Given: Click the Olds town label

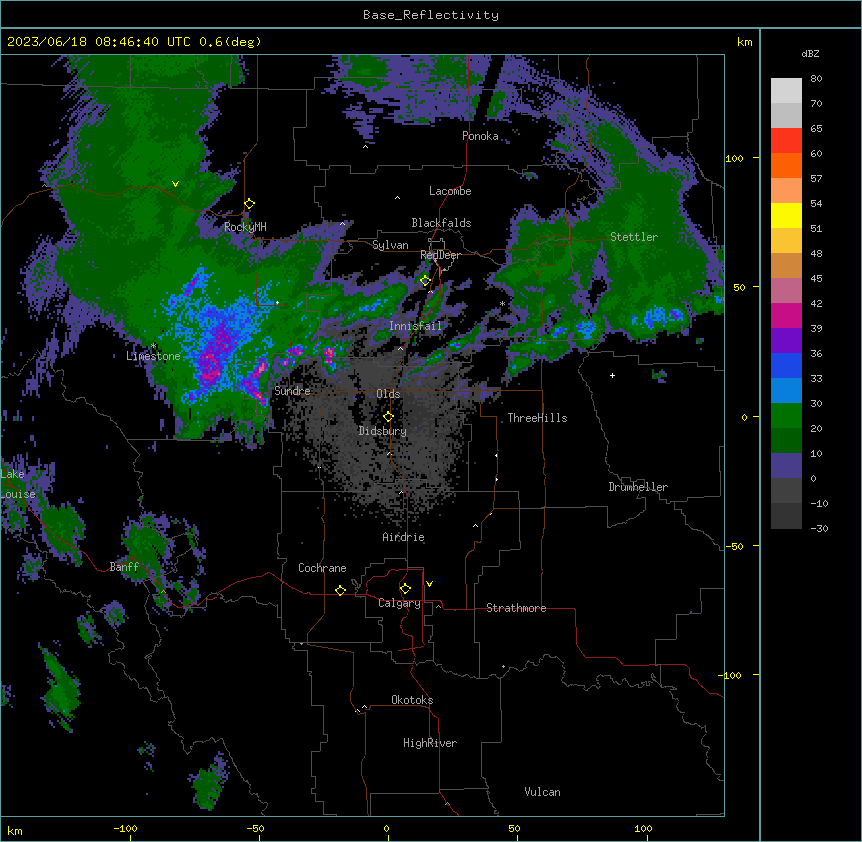Looking at the screenshot, I should click(x=388, y=394).
